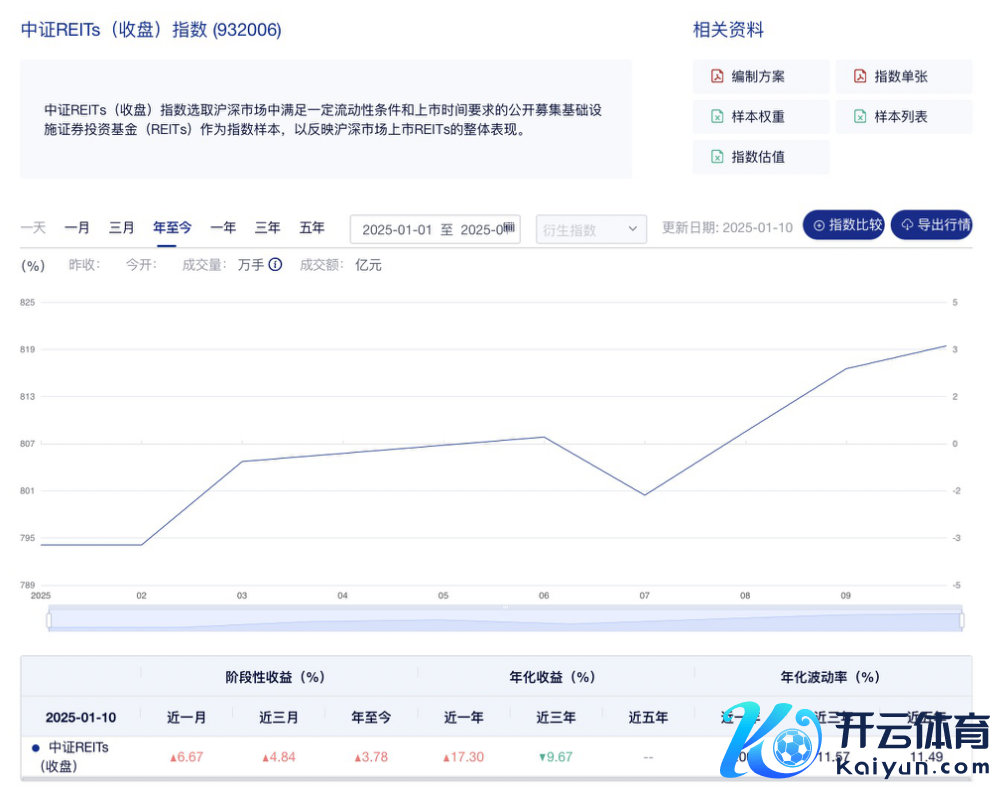Screen dimensions: 1005x800
Task: Click the Excel icon beside 指数估值
Action: [717, 157]
